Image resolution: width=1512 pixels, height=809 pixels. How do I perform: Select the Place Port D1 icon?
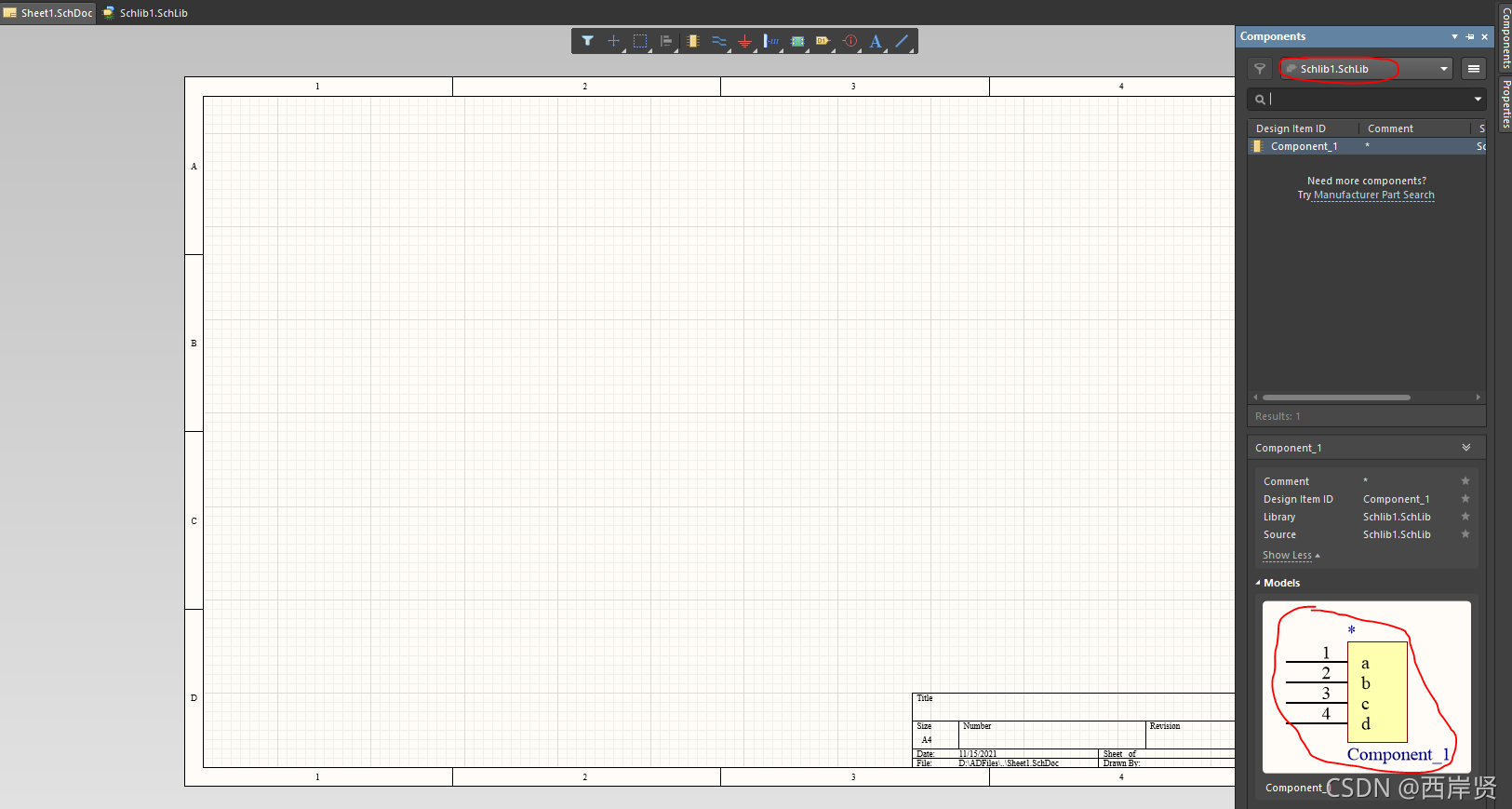pos(823,41)
